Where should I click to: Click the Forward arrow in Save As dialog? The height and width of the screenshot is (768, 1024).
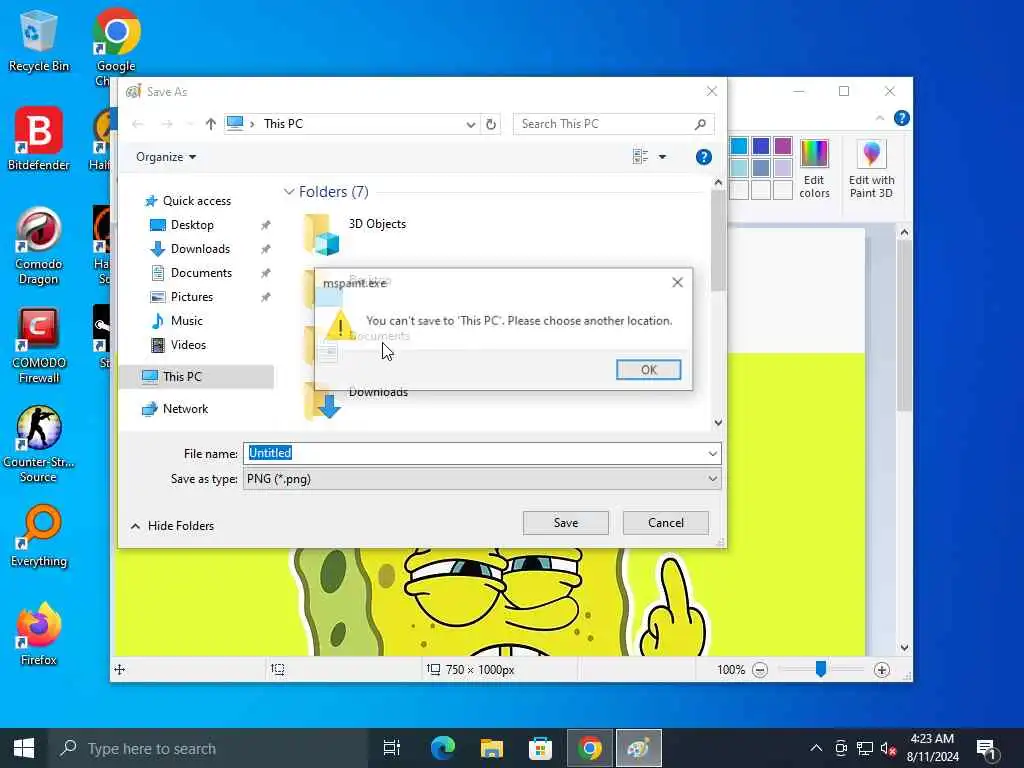pyautogui.click(x=167, y=124)
